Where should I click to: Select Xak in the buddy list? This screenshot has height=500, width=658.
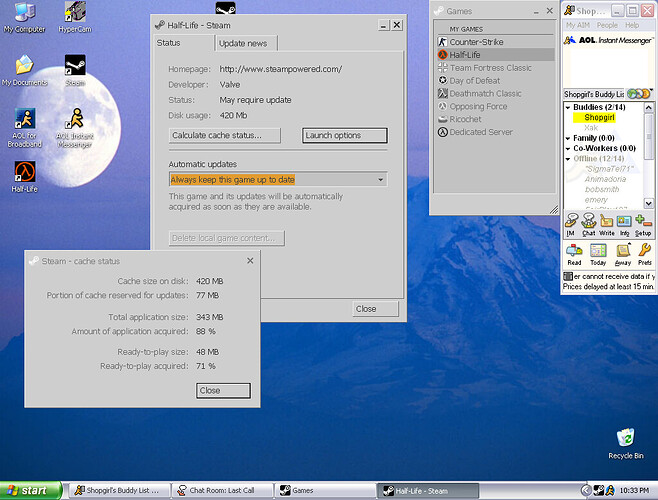[591, 128]
